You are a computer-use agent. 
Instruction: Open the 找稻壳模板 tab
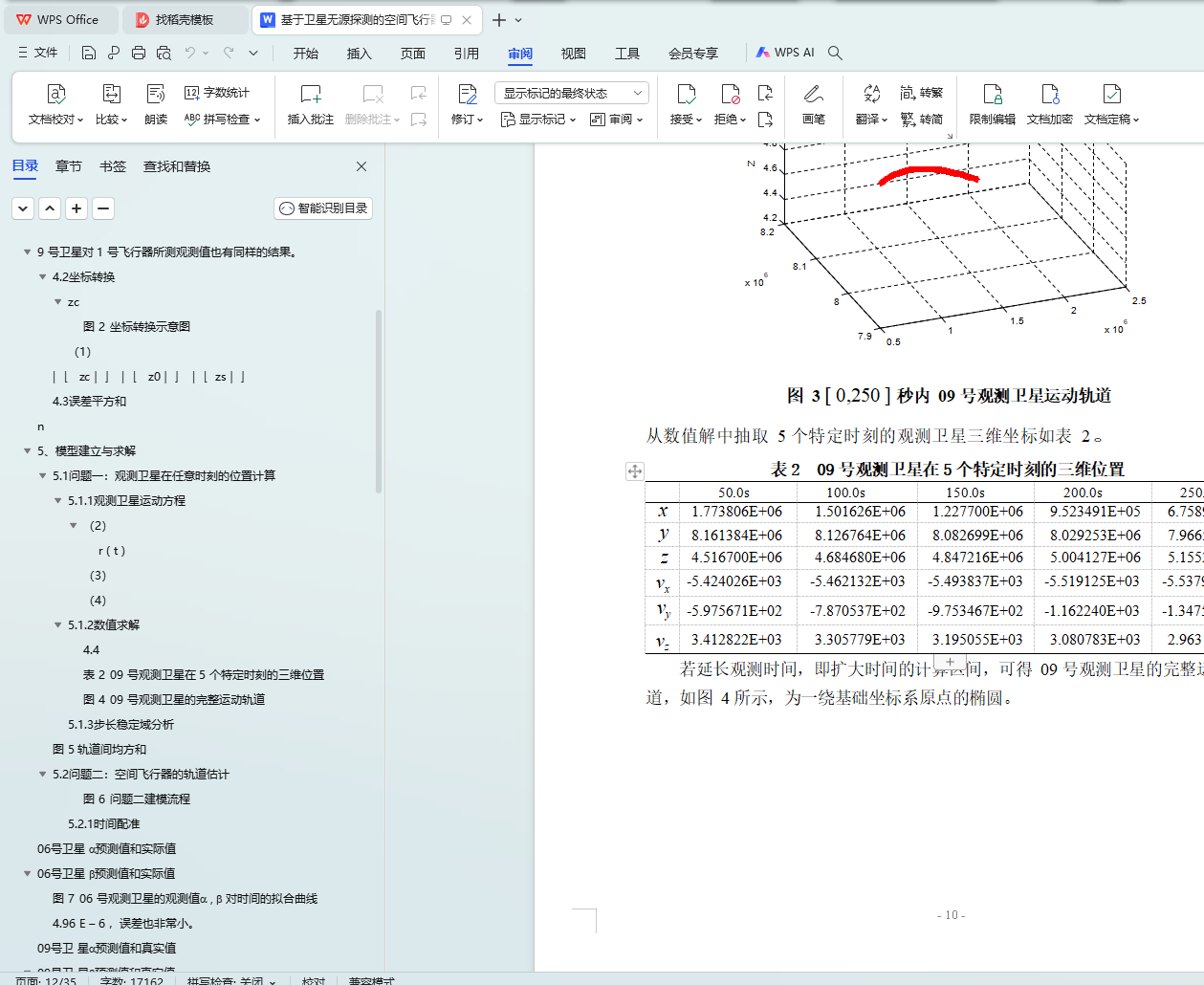pos(186,20)
